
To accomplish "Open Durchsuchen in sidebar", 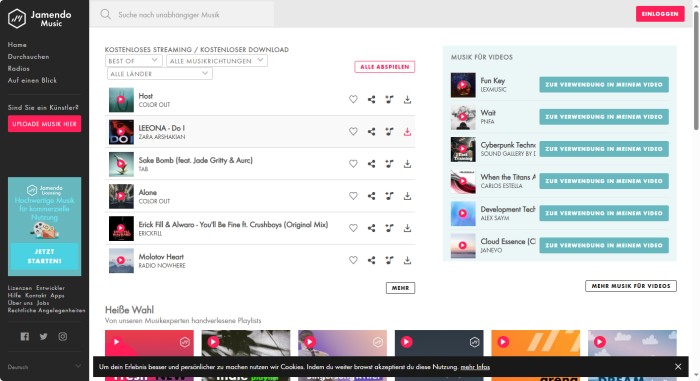I will [x=29, y=57].
